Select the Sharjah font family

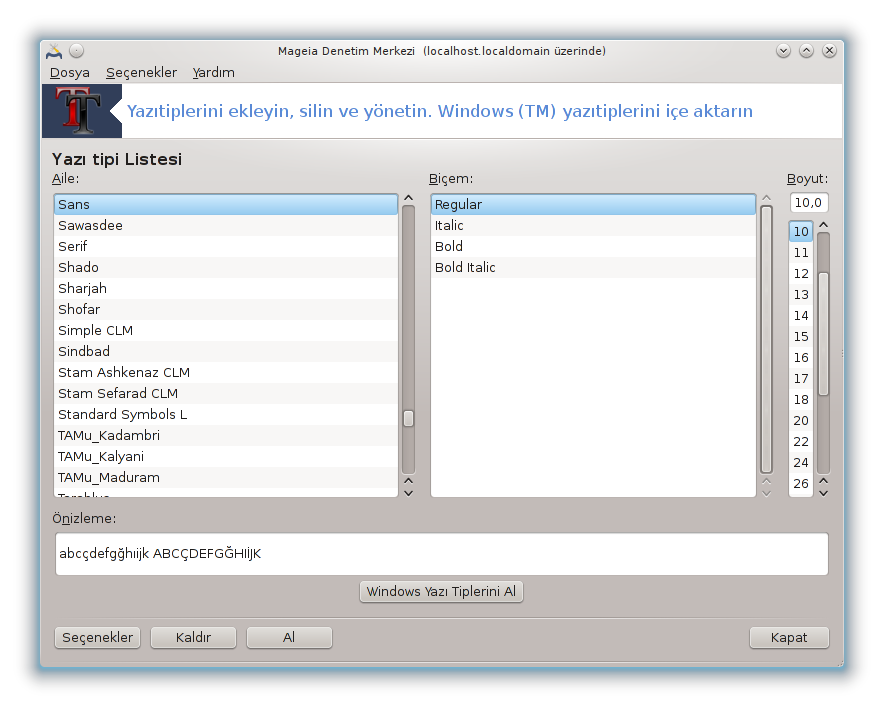(x=226, y=289)
